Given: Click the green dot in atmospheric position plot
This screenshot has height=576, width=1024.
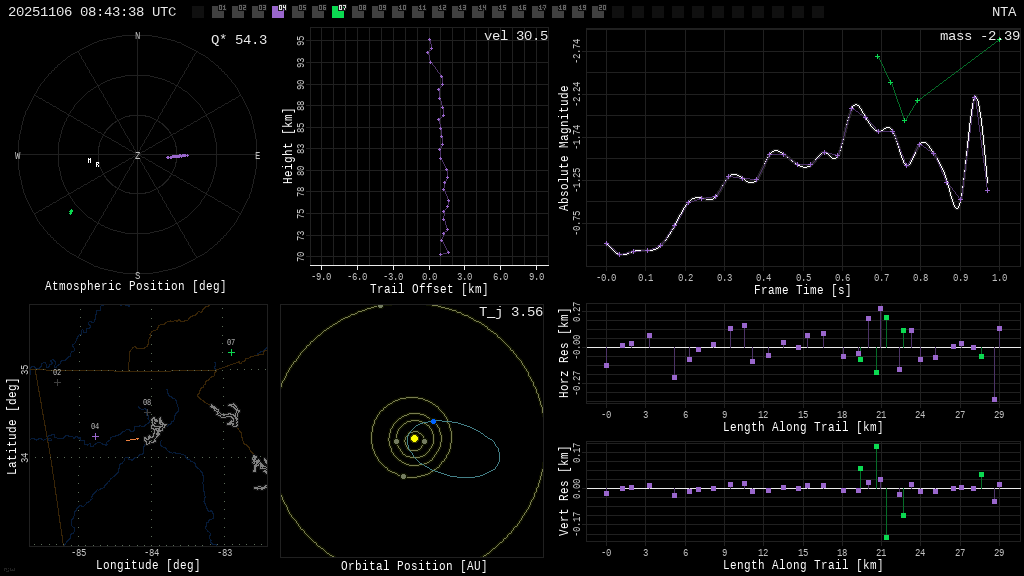Looking at the screenshot, I should point(71,212).
